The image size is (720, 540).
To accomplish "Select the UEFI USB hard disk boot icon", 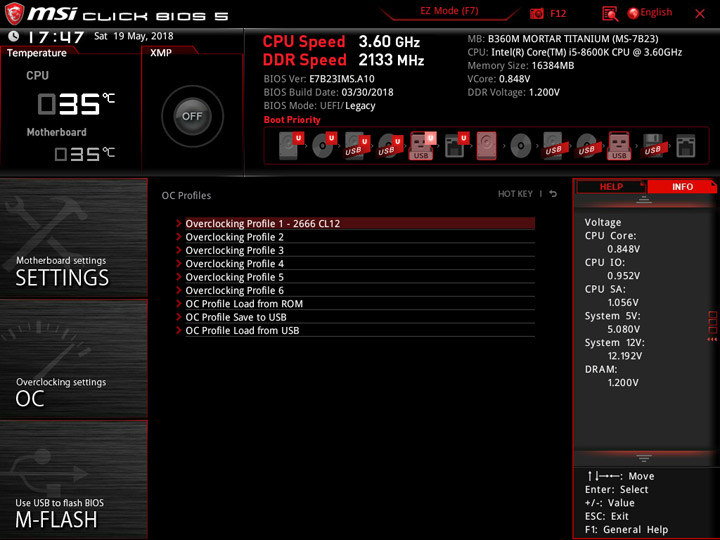I will (x=357, y=146).
